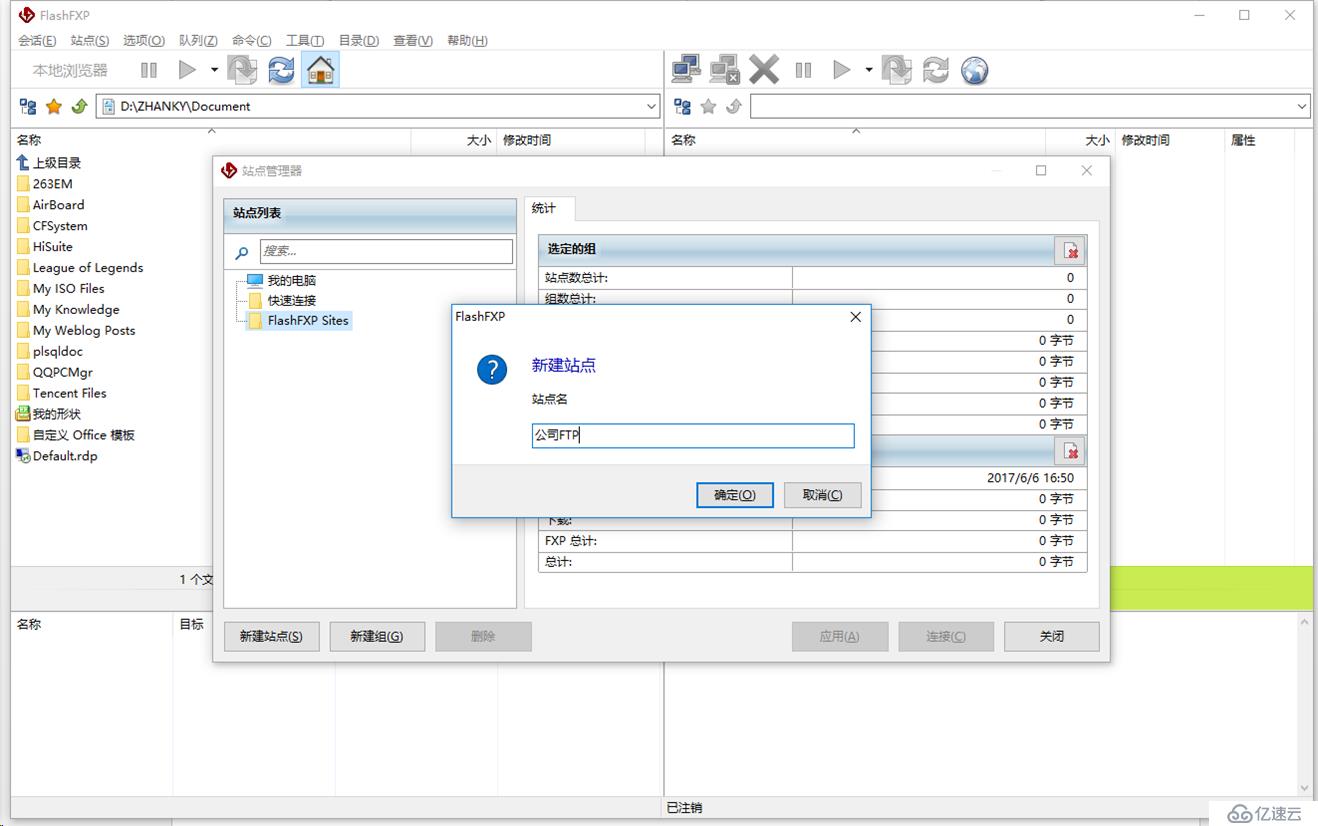Click the remote pane pause icon
The image size is (1318, 826).
(803, 70)
